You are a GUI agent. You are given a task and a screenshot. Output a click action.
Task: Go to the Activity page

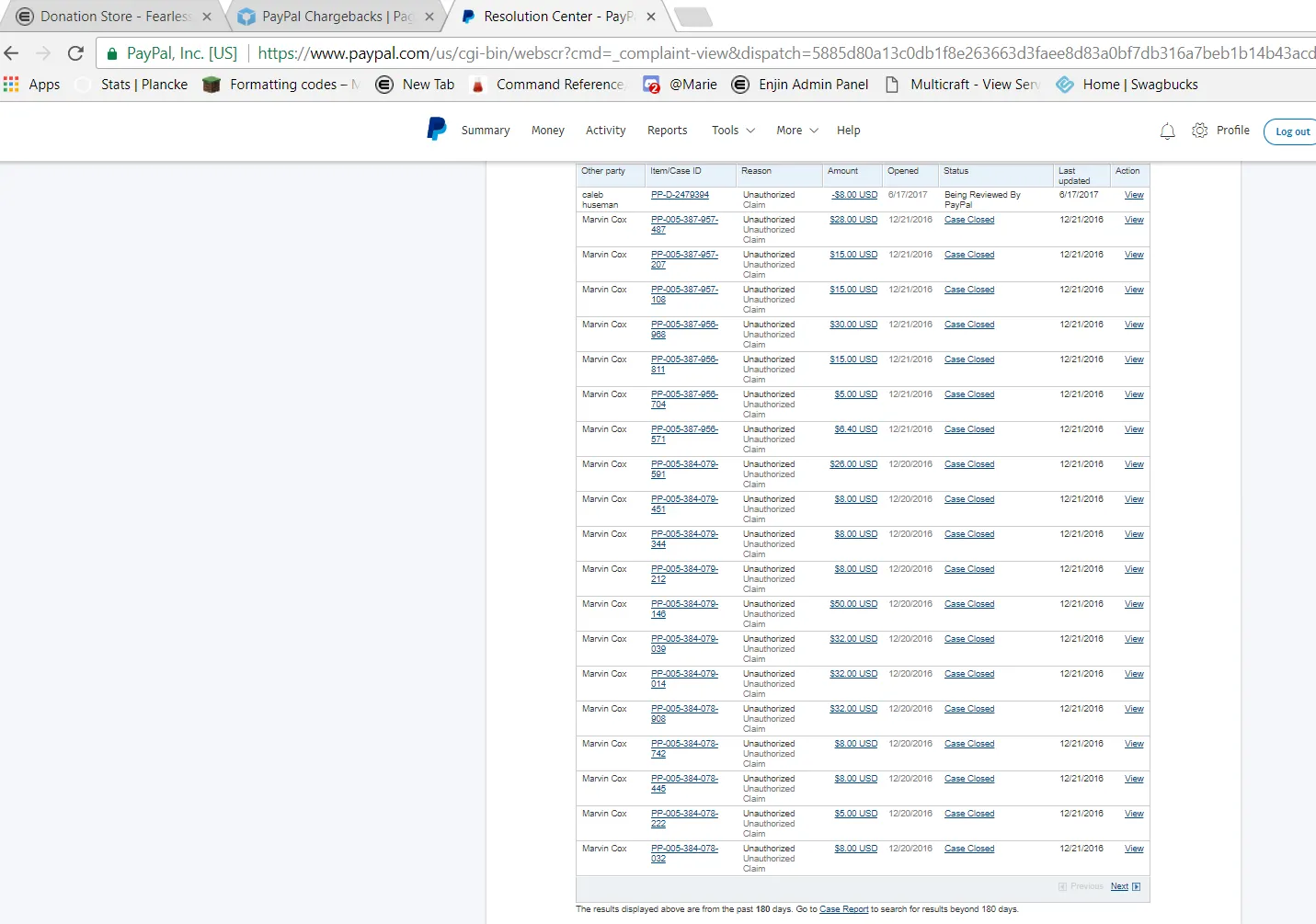[606, 131]
